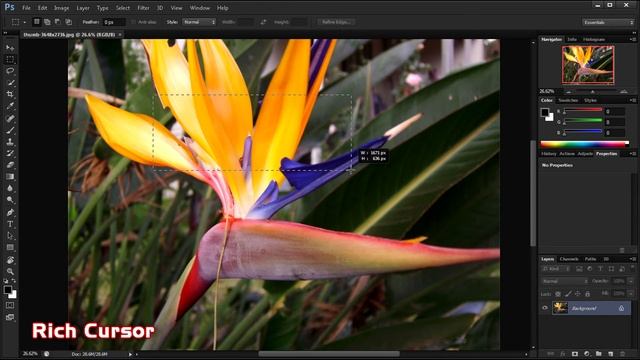640x360 pixels.
Task: Select the Clone Stamp tool
Action: click(10, 142)
